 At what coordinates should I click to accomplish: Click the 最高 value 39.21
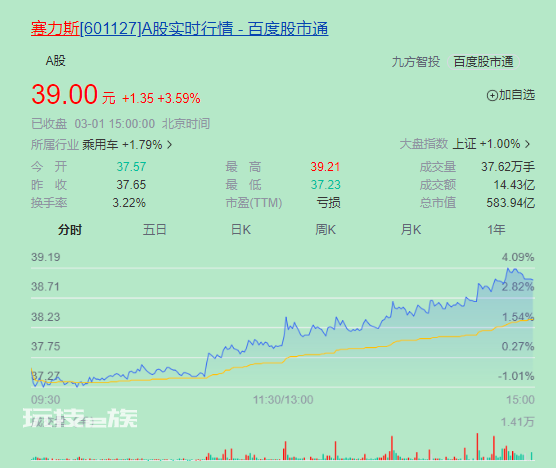pos(325,167)
